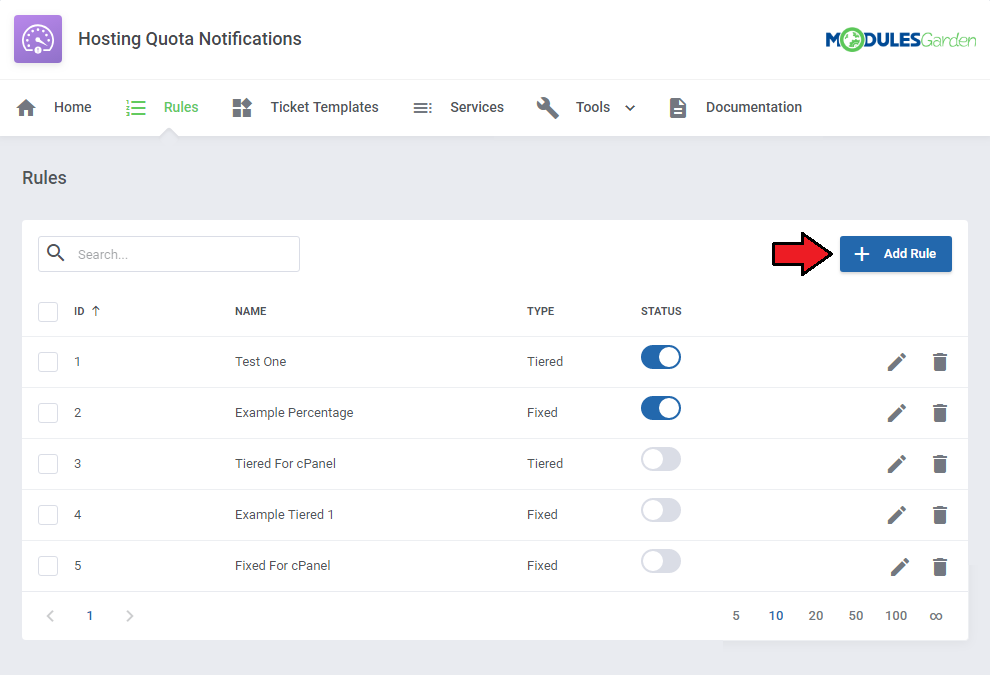Go to next page arrow
990x675 pixels.
coord(129,616)
